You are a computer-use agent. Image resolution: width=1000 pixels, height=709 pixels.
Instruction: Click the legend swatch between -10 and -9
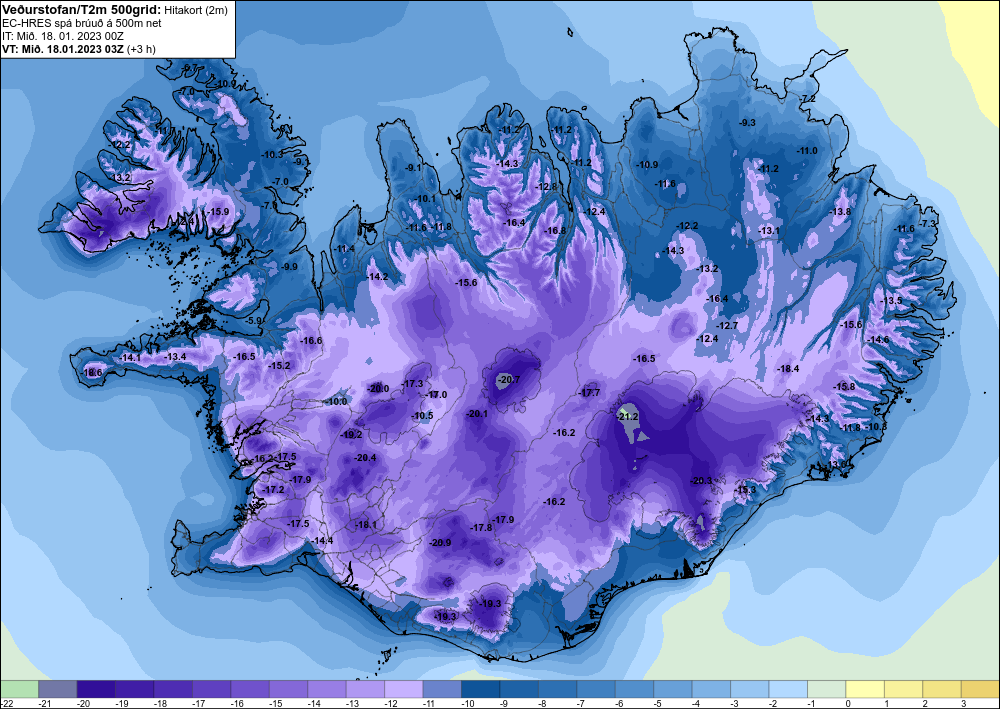click(480, 689)
